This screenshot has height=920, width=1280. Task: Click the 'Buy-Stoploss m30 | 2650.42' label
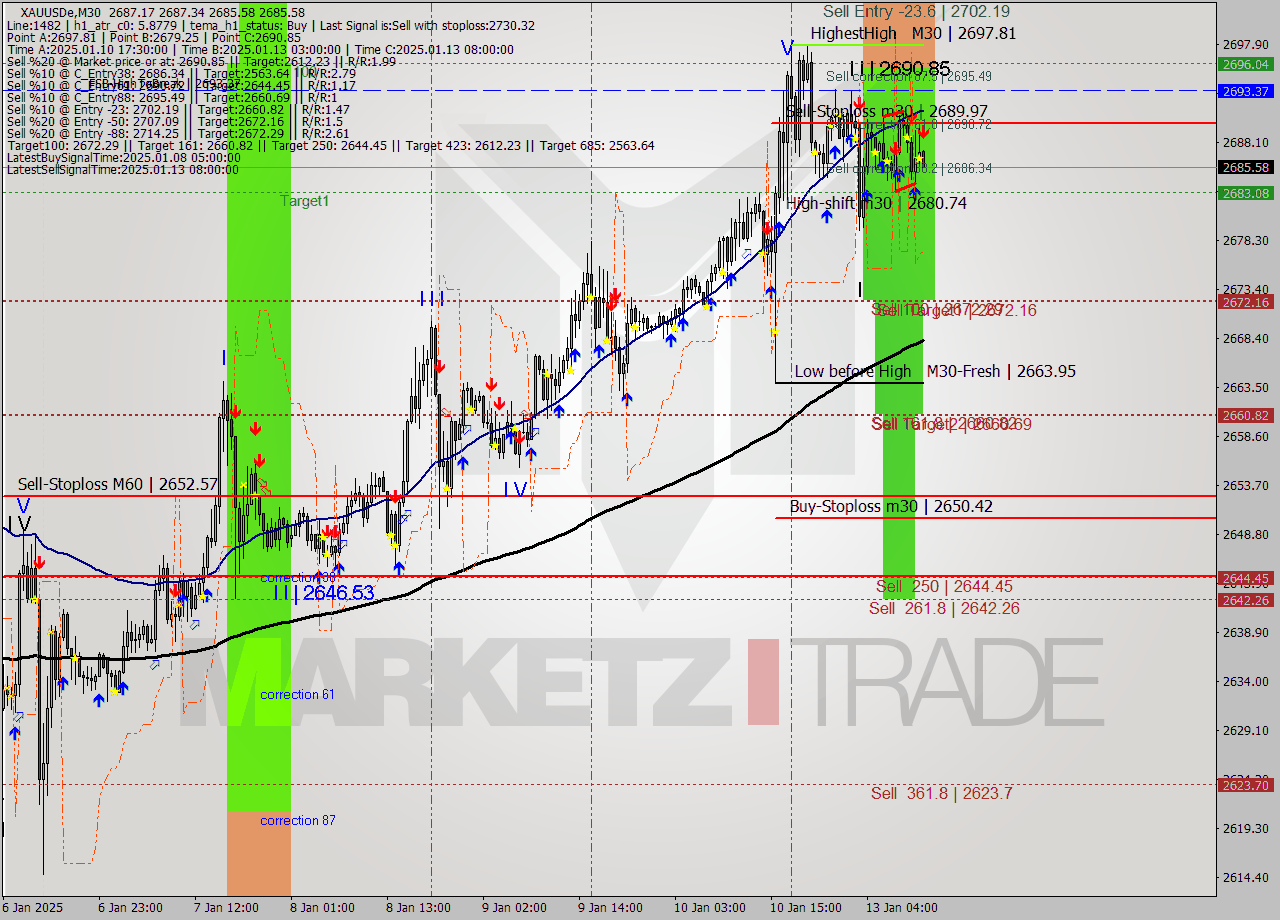coord(891,506)
